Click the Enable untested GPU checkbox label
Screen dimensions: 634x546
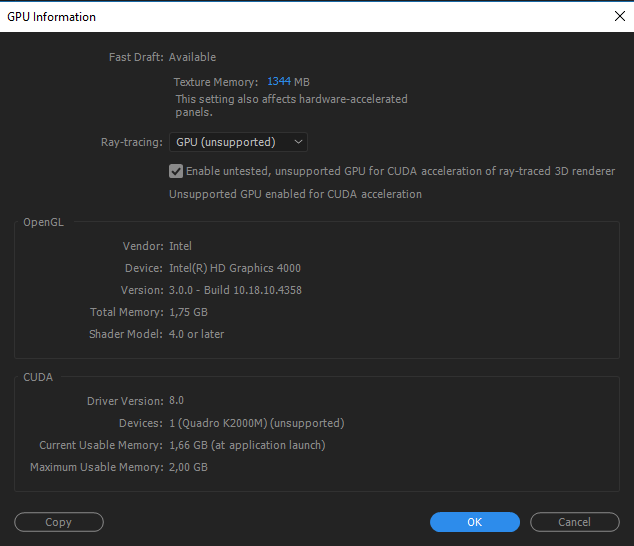(x=400, y=171)
